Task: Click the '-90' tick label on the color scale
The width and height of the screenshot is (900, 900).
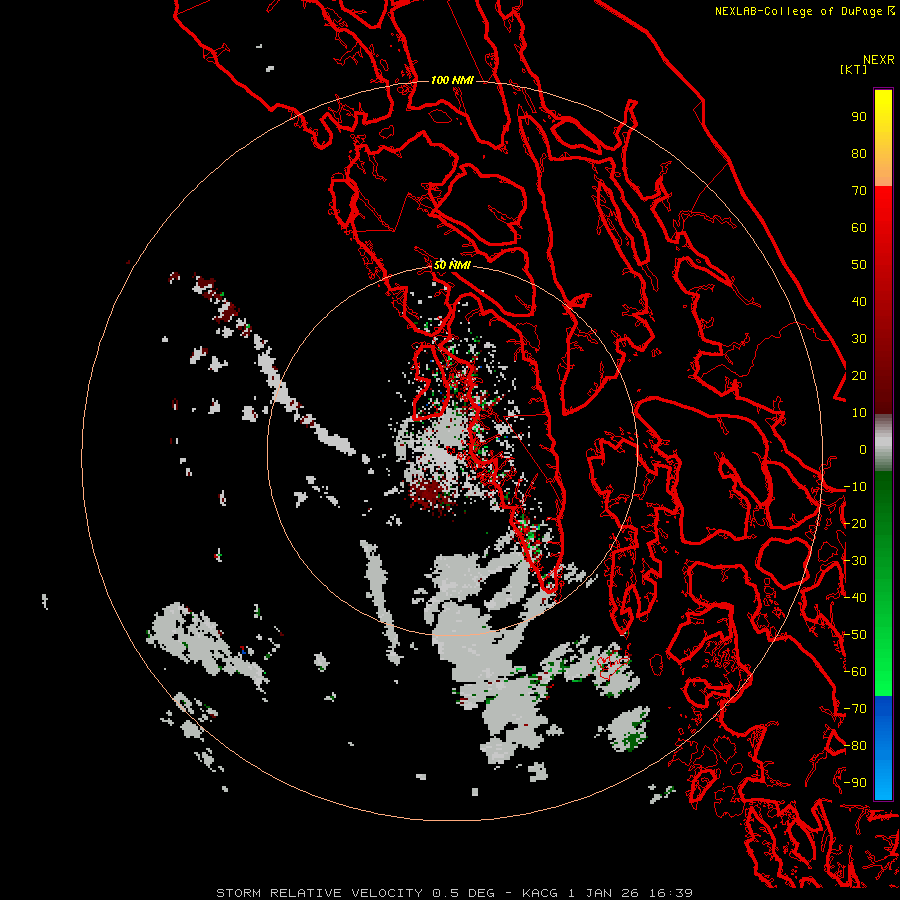Action: pyautogui.click(x=855, y=783)
